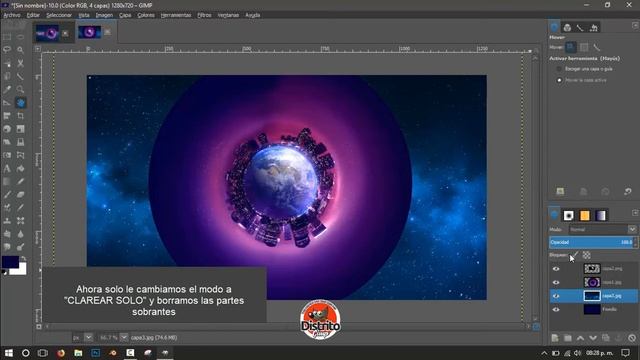Select the Align tool
Screen dimensions: 640x360
pyautogui.click(x=7, y=116)
